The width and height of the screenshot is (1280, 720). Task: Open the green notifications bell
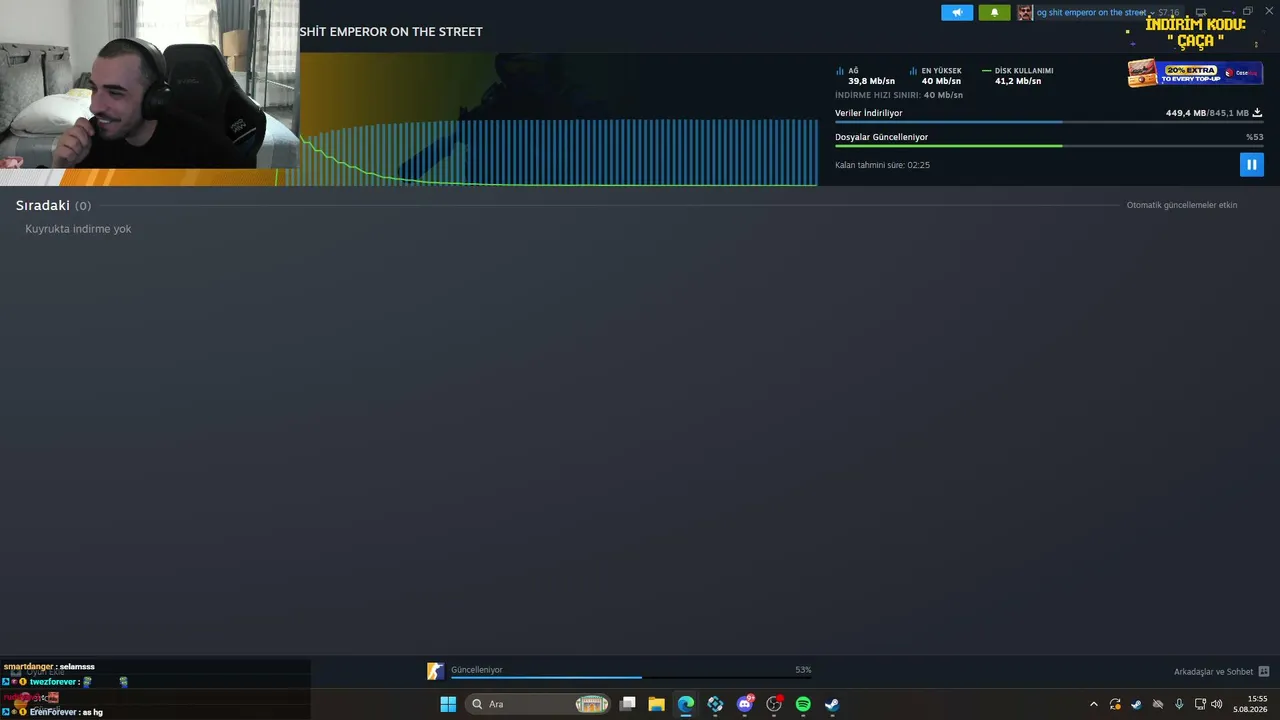pos(994,12)
